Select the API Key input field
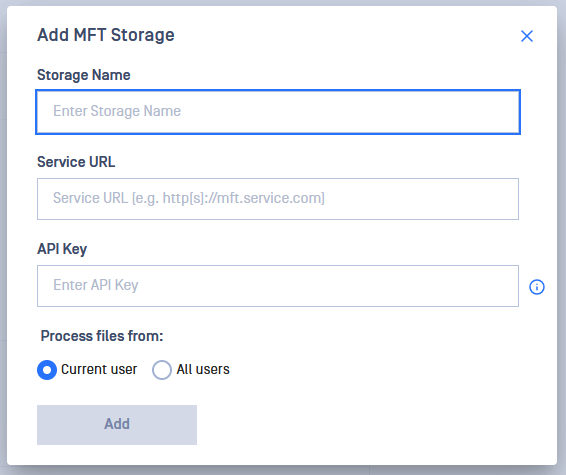Viewport: 566px width, 475px height. point(278,286)
